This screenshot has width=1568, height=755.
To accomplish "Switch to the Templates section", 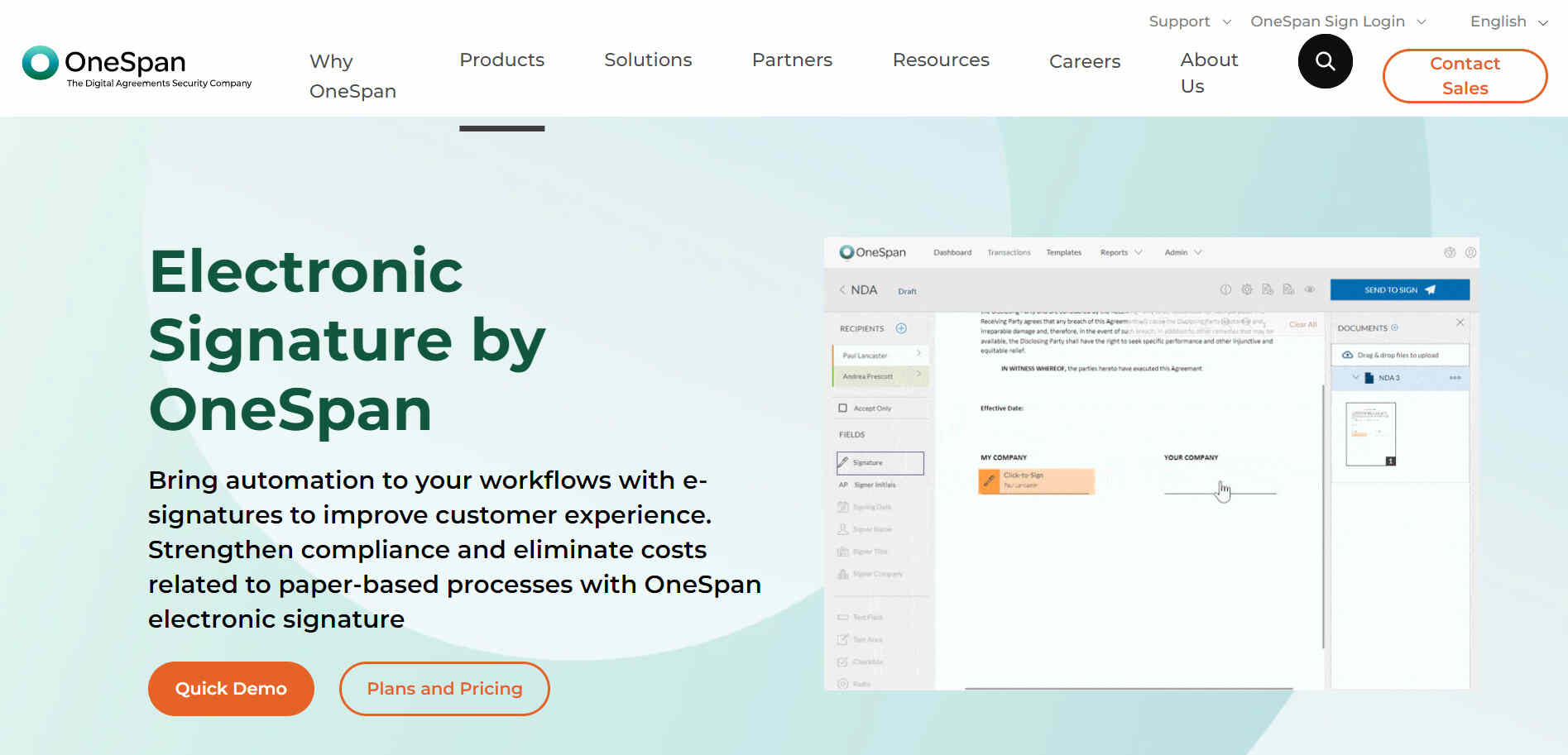I will click(1063, 252).
